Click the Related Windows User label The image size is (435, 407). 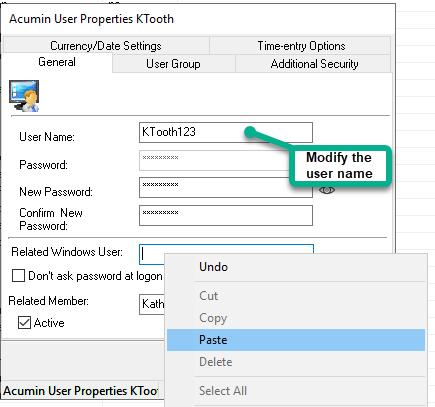[67, 252]
